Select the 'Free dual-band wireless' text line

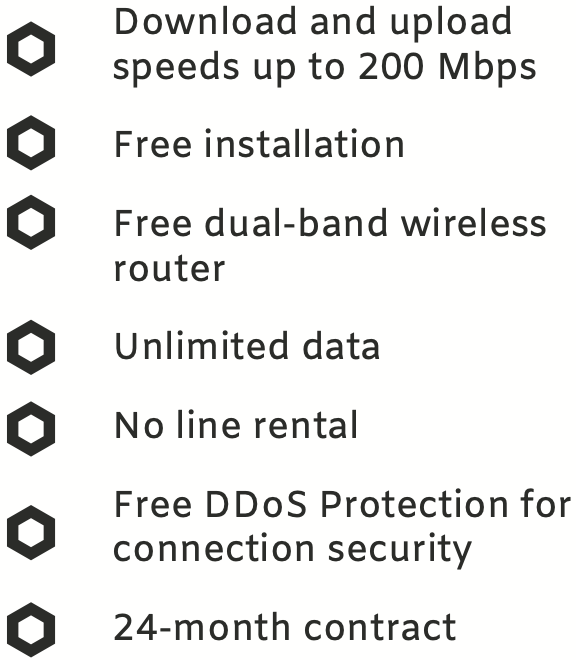[x=331, y=223]
